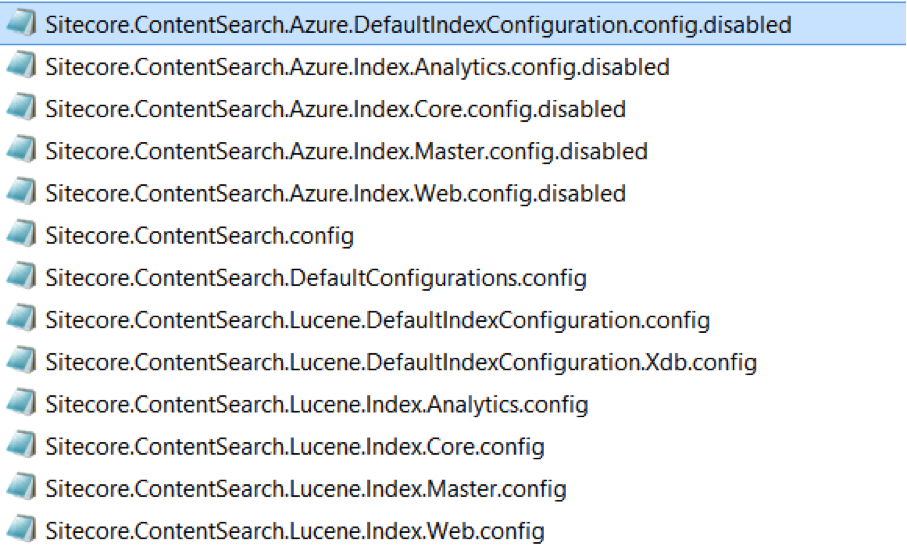Select file name Sitecore.ContentSearch.Lucene.Index.Master.config
Screen dimensions: 907x555
(305, 490)
